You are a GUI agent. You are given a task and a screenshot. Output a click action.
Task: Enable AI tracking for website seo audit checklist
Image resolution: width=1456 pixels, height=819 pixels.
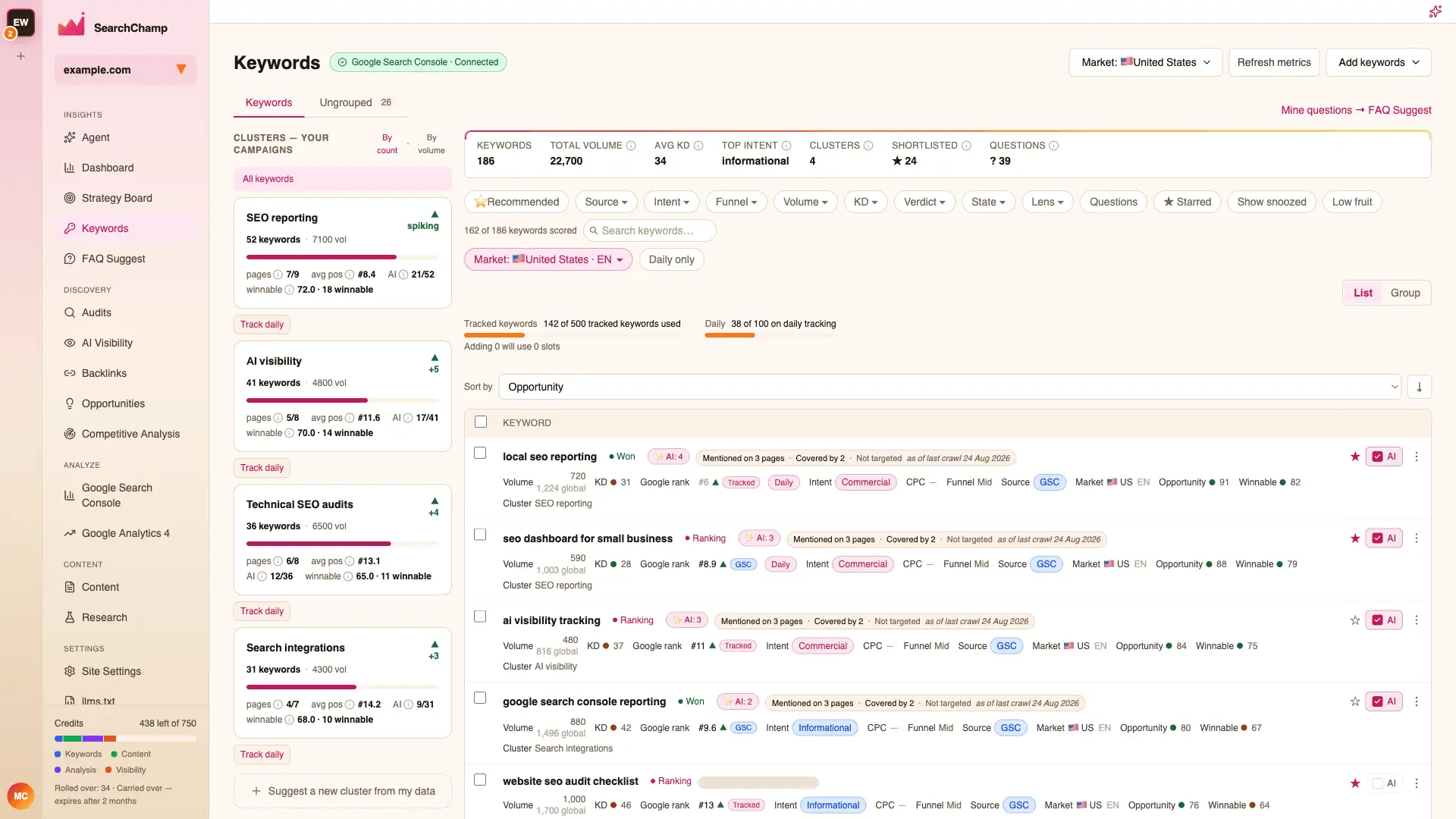[1384, 783]
